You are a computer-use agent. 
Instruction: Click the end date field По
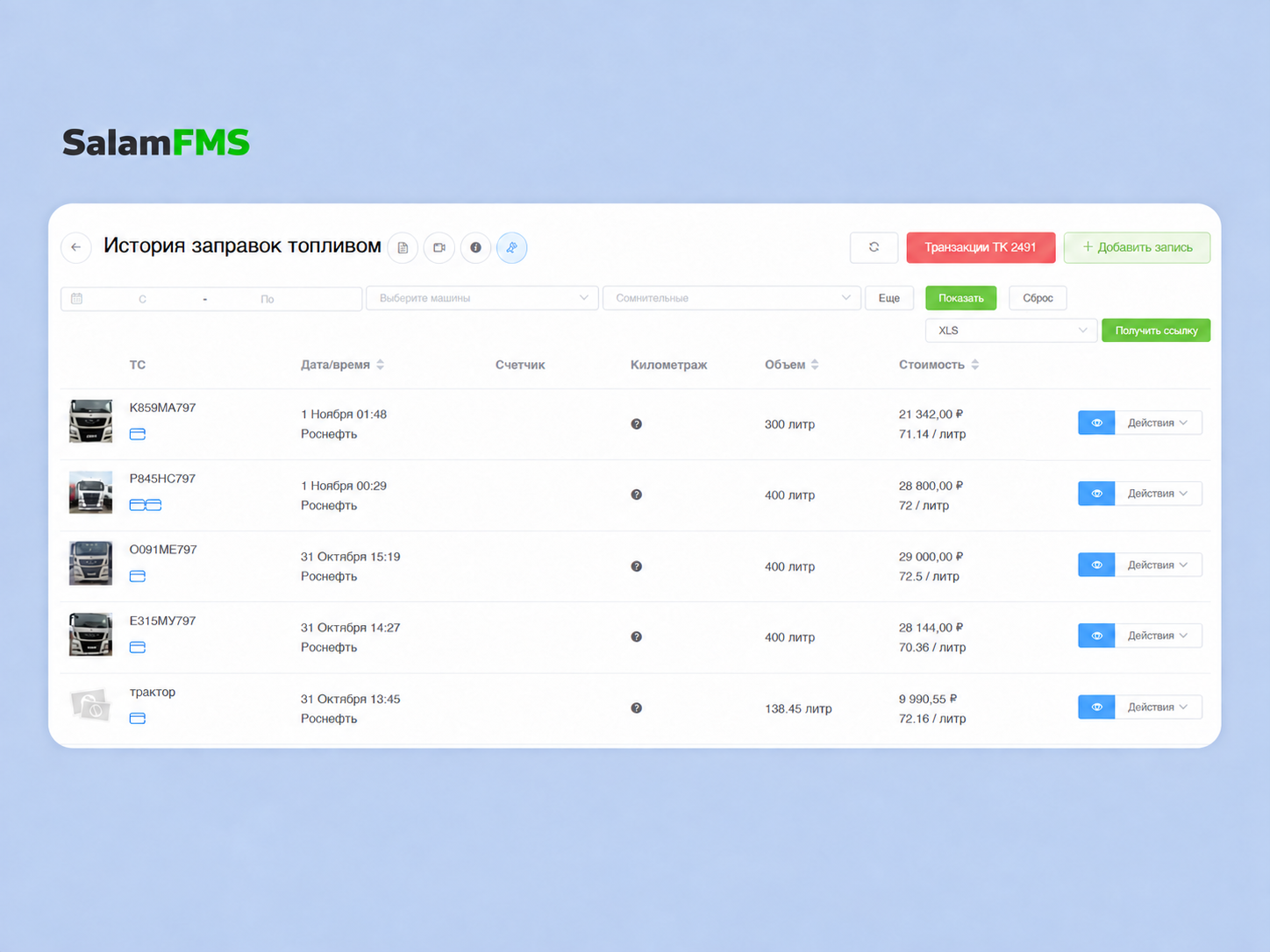pyautogui.click(x=268, y=299)
